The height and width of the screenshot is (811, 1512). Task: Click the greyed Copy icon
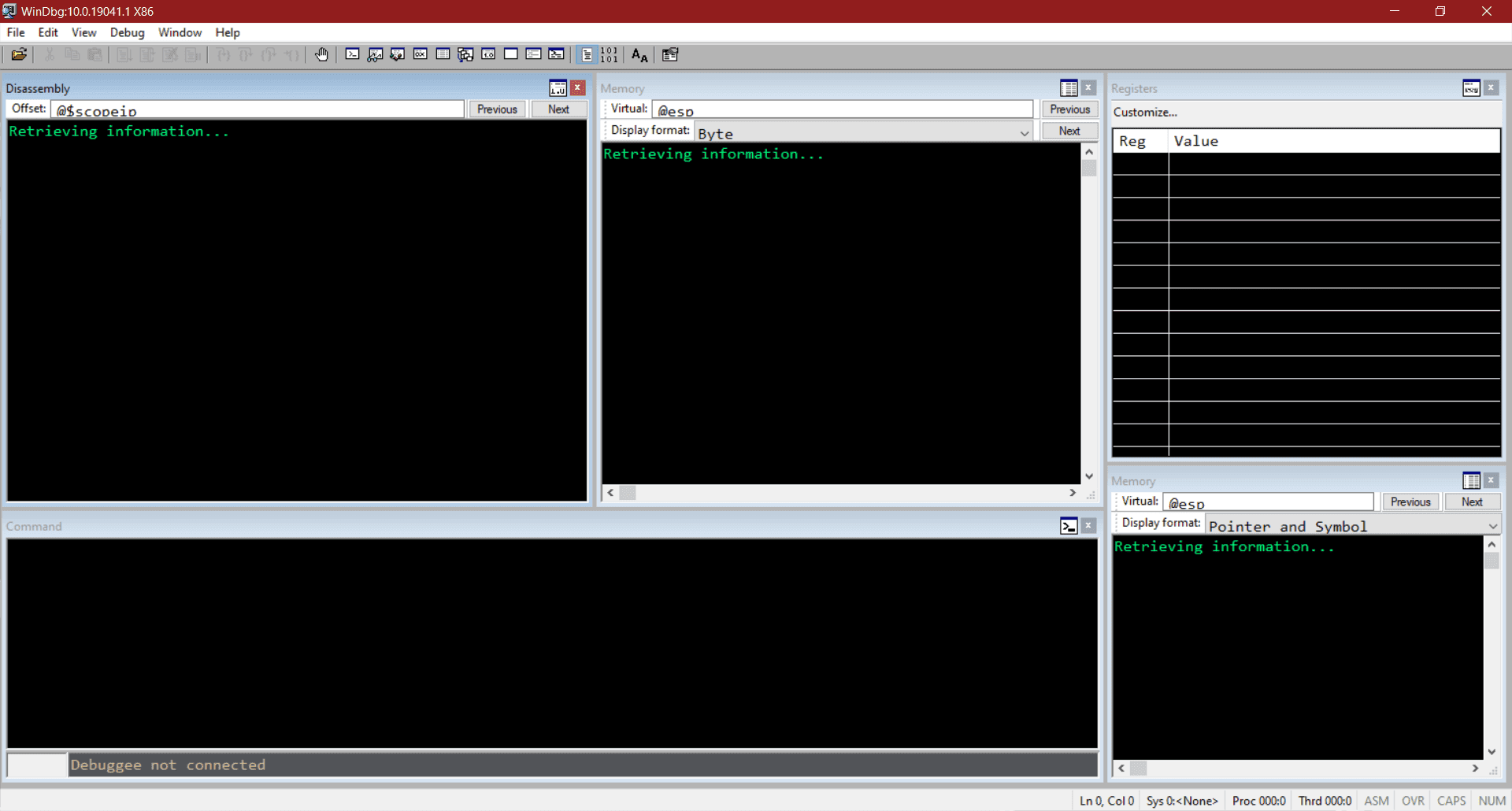72,54
